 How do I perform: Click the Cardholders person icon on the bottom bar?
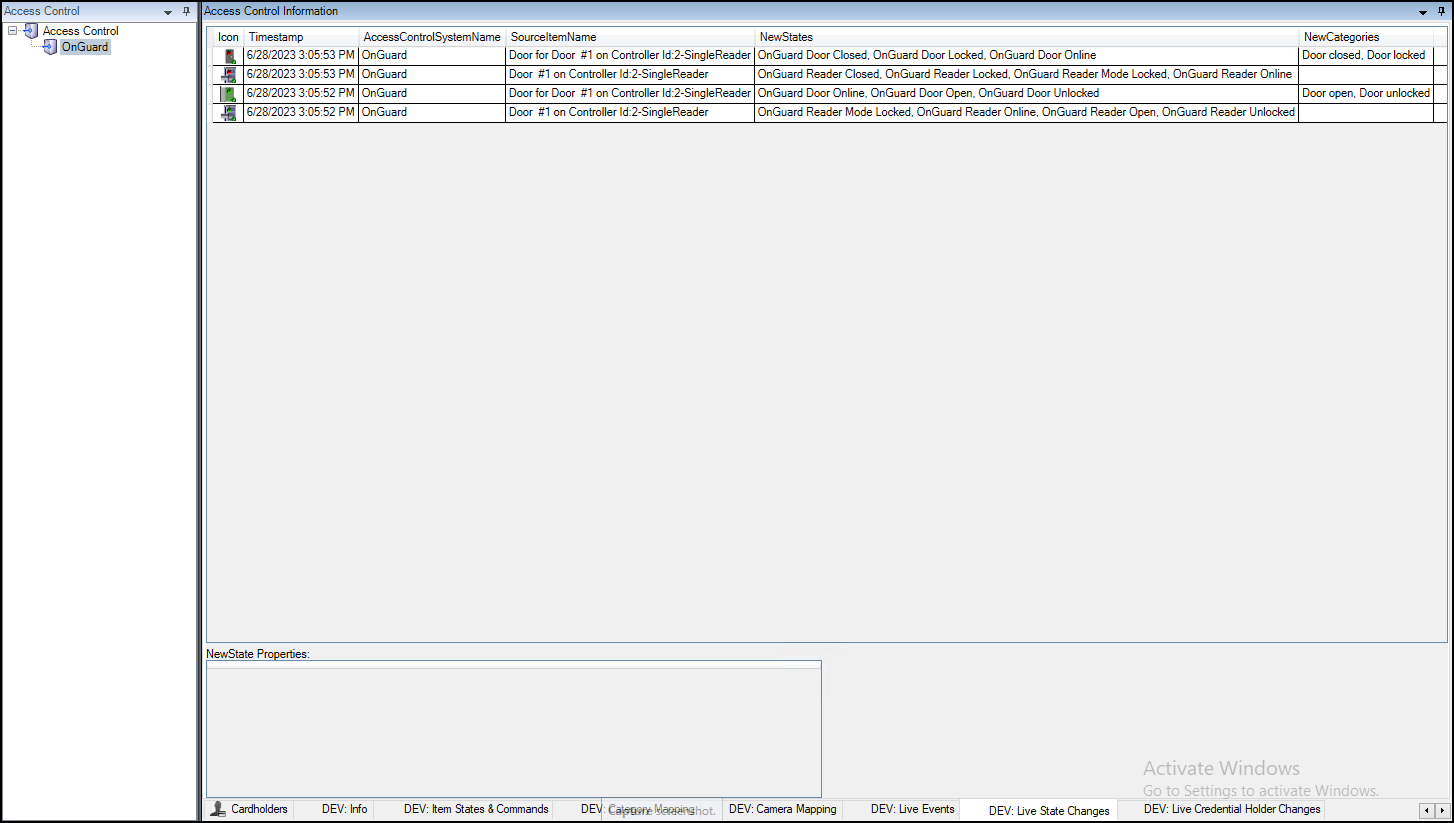(x=217, y=809)
